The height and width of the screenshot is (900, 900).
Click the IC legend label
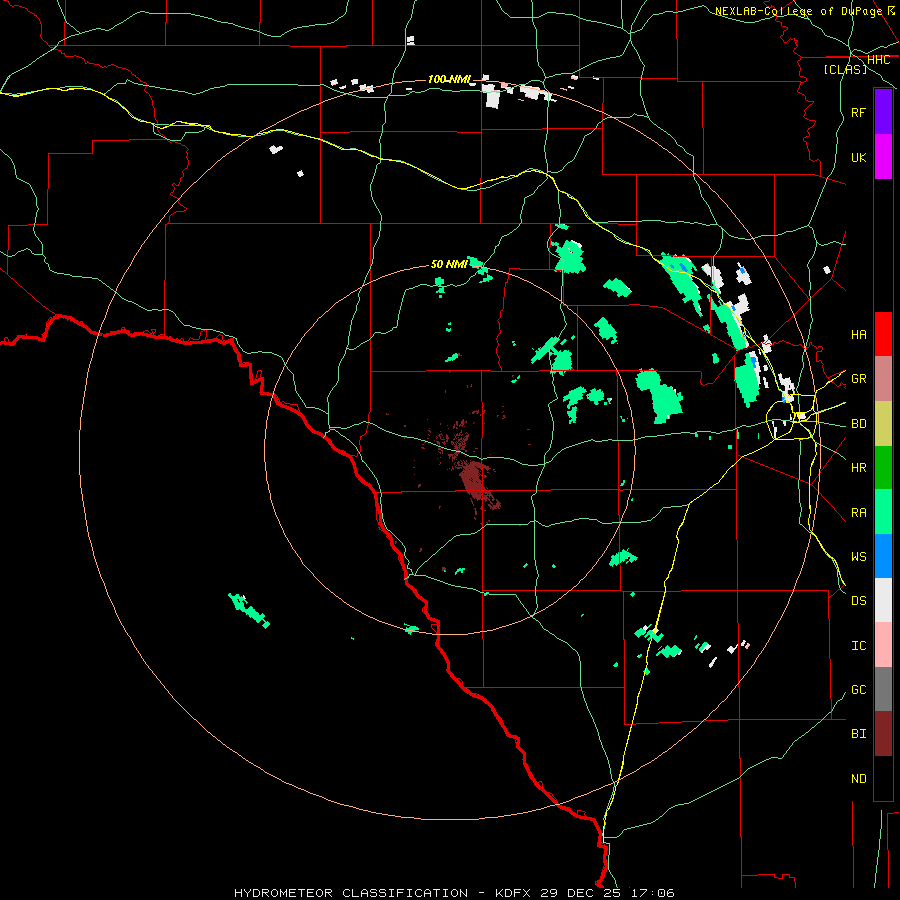pos(858,646)
